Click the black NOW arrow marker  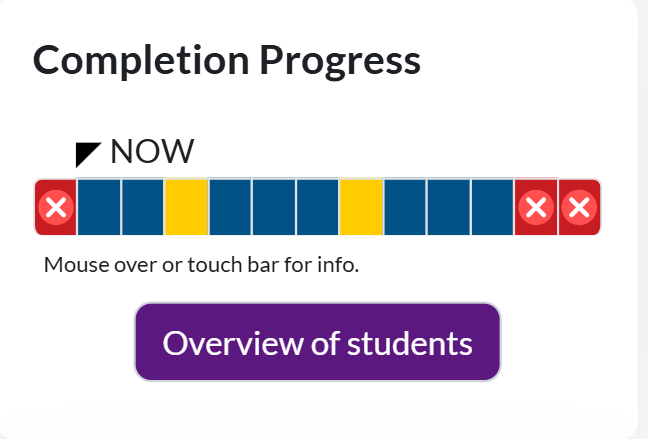coord(88,153)
